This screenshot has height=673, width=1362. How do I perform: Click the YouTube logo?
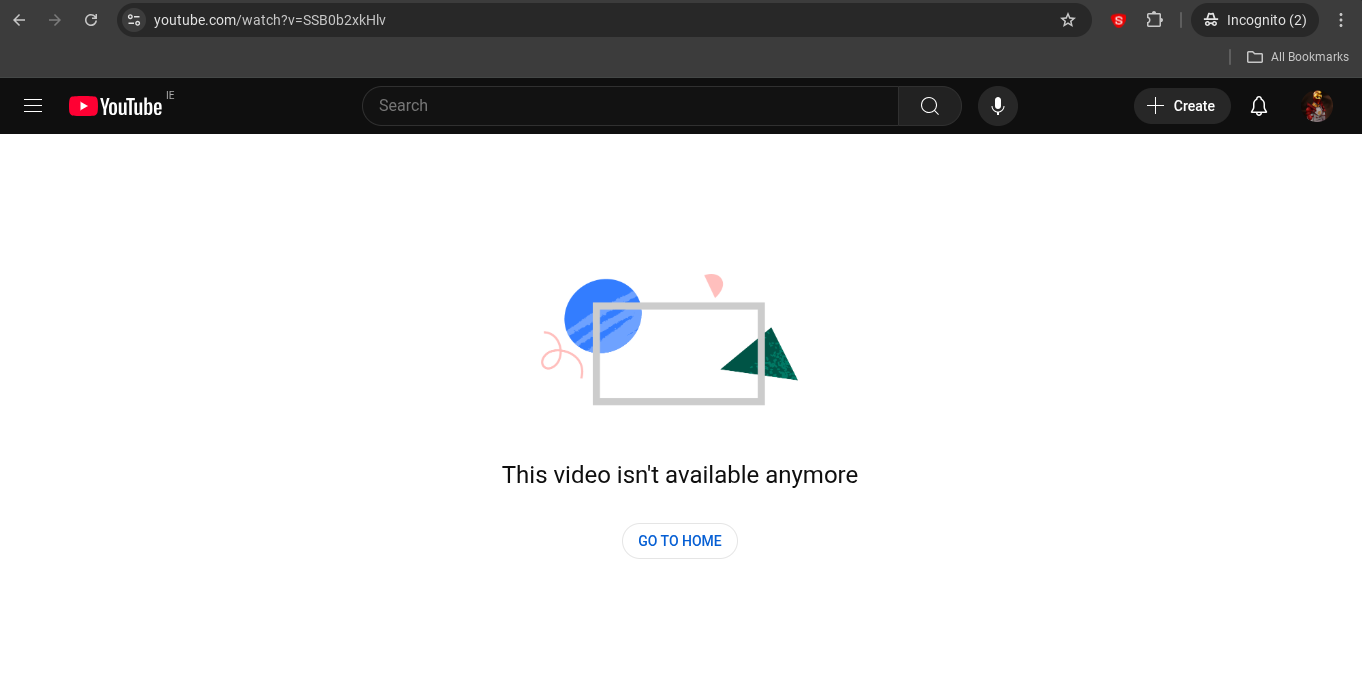coord(115,106)
